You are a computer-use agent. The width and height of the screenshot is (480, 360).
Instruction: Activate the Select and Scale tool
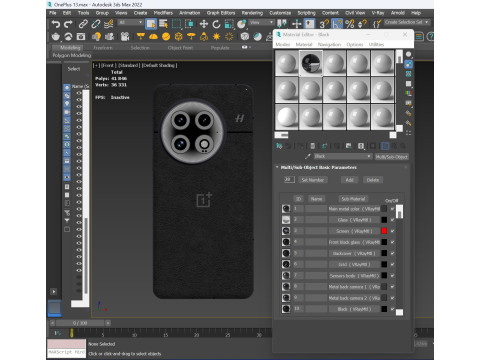[x=229, y=24]
